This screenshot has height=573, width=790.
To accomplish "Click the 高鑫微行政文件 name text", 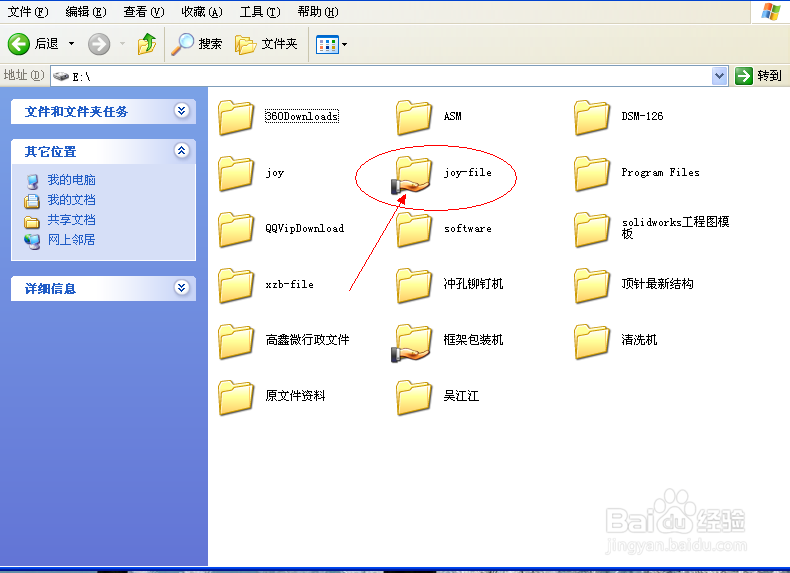I will (307, 340).
